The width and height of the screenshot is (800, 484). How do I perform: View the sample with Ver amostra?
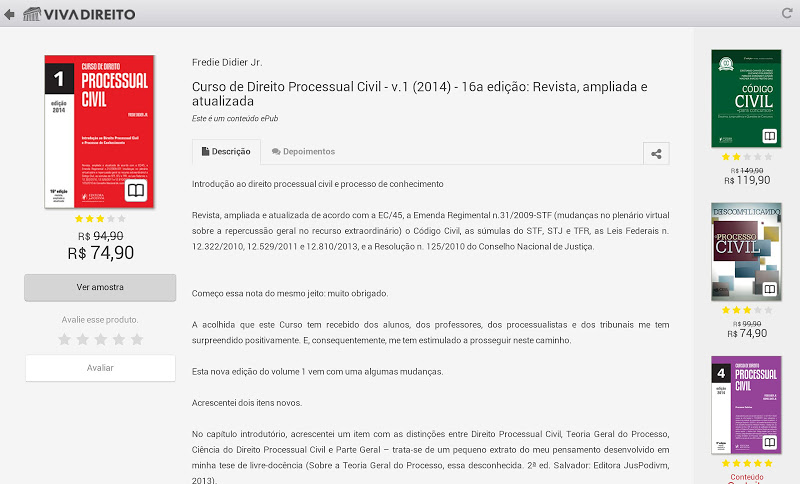100,288
